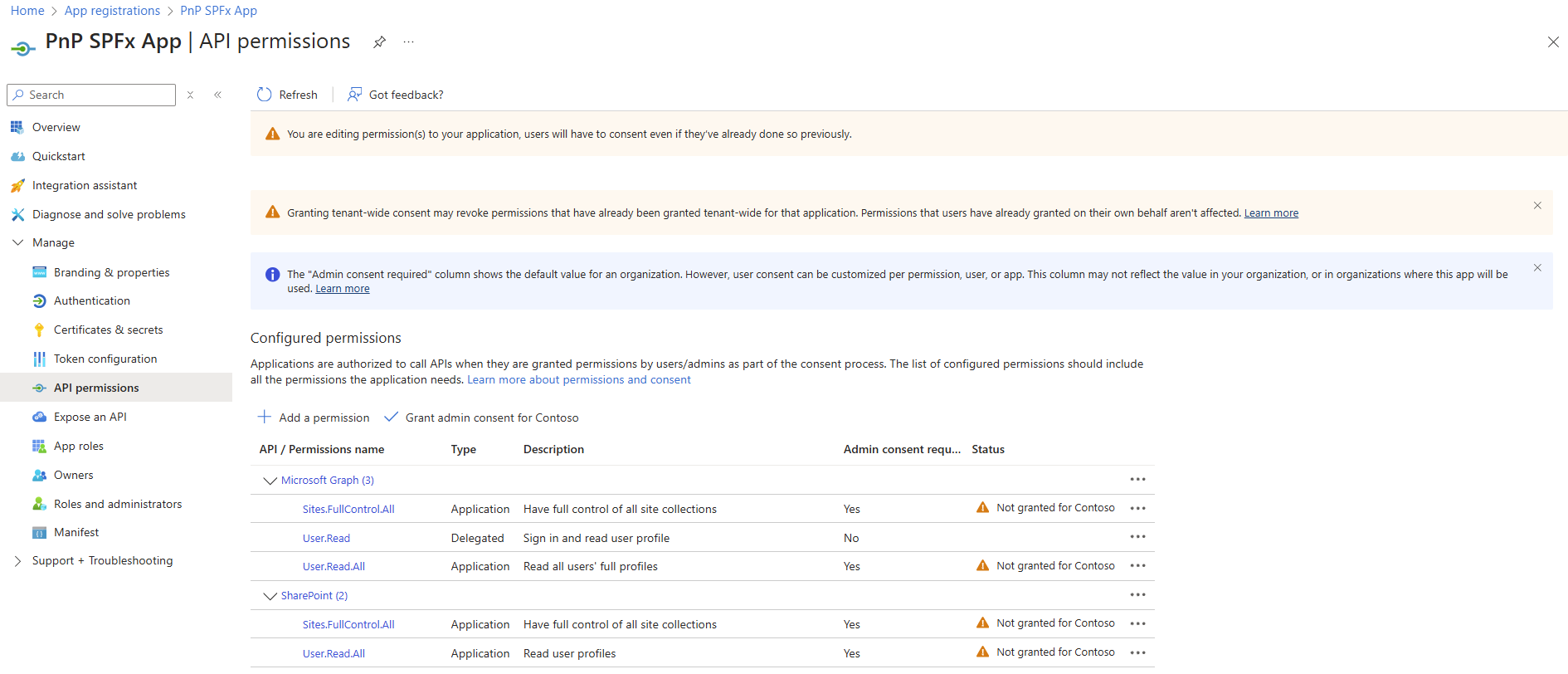The height and width of the screenshot is (674, 1568).
Task: Open Learn more about permissions and consent
Action: click(x=579, y=380)
